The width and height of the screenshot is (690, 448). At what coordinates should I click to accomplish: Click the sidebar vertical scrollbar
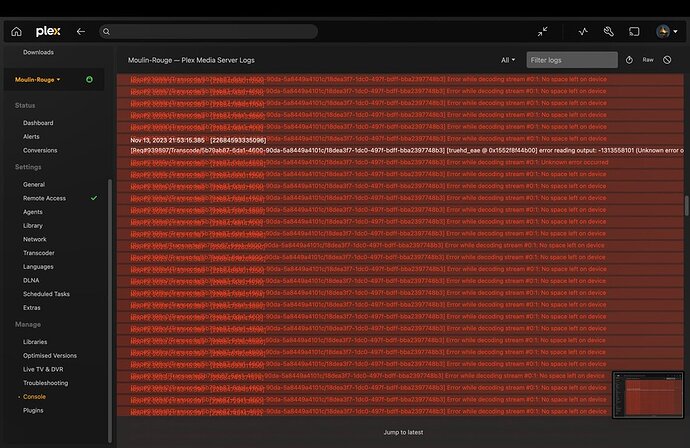coord(110,311)
